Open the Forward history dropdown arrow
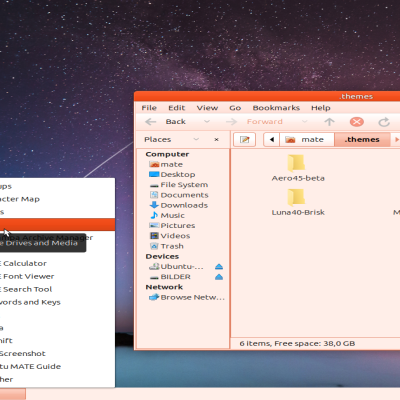400x400 pixels. (304, 122)
